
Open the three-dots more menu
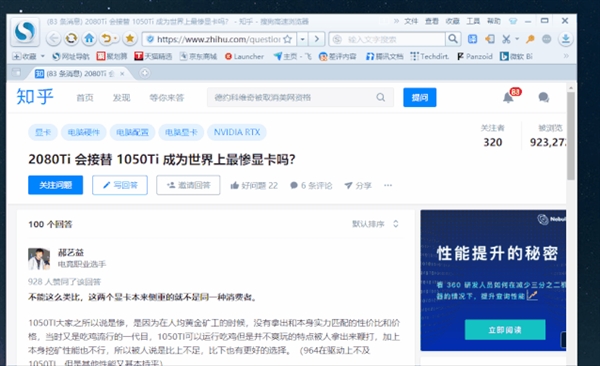(388, 185)
